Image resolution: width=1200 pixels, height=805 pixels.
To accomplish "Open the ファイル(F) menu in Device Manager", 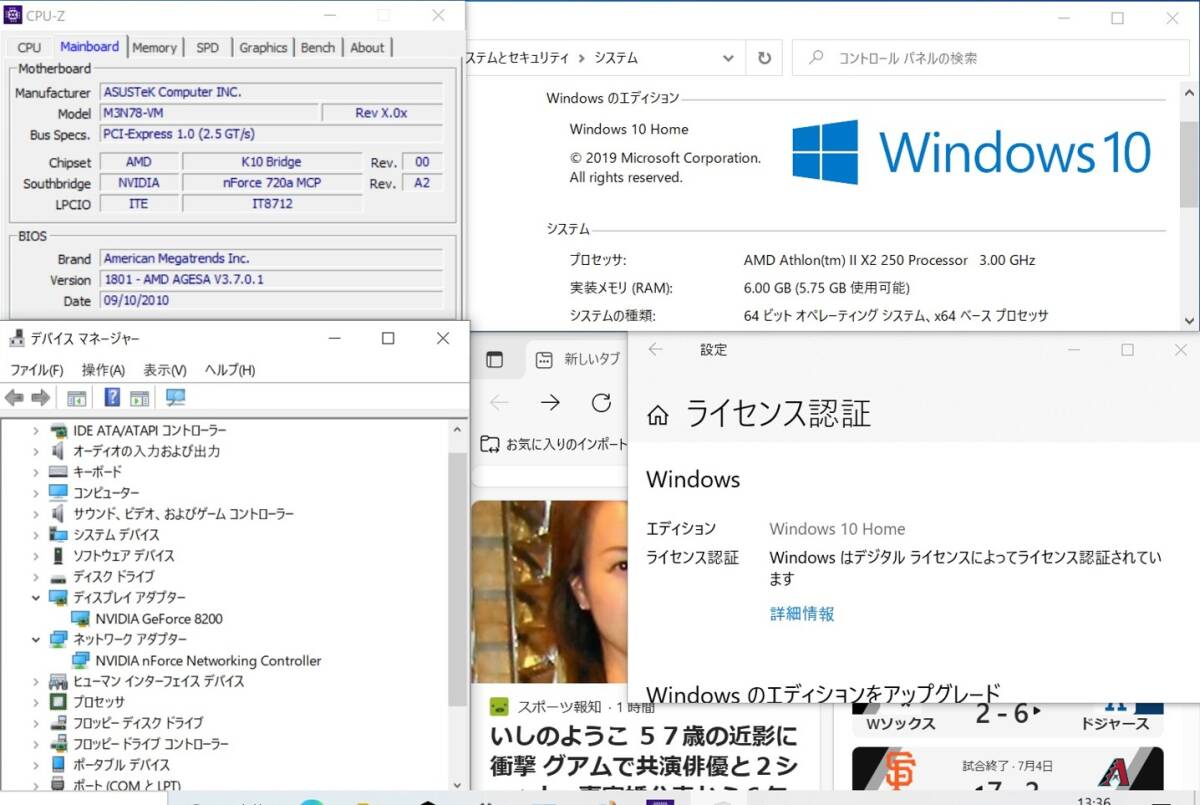I will (x=36, y=370).
